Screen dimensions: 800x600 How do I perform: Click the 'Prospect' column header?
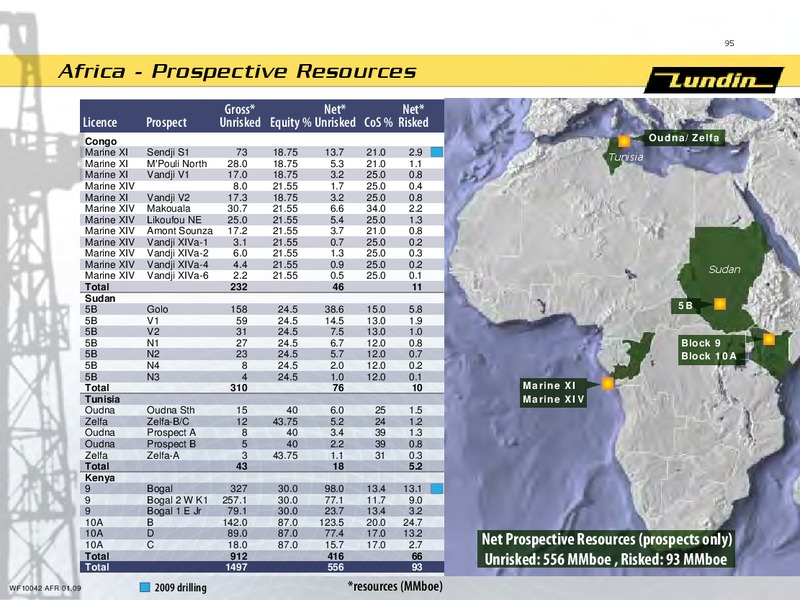click(166, 122)
